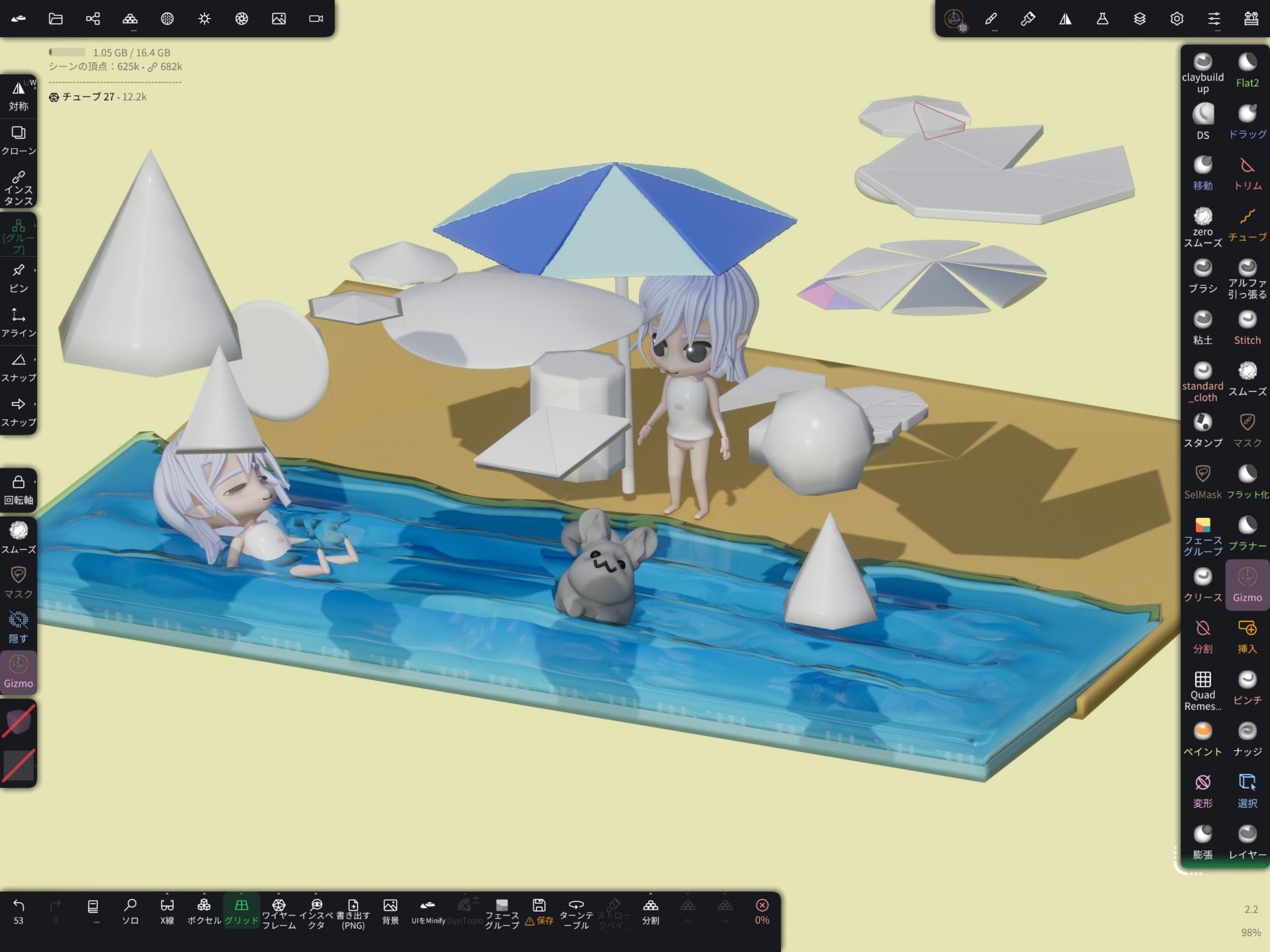The height and width of the screenshot is (952, 1270).
Task: Click the crossed-out material color swatch
Action: tap(19, 721)
